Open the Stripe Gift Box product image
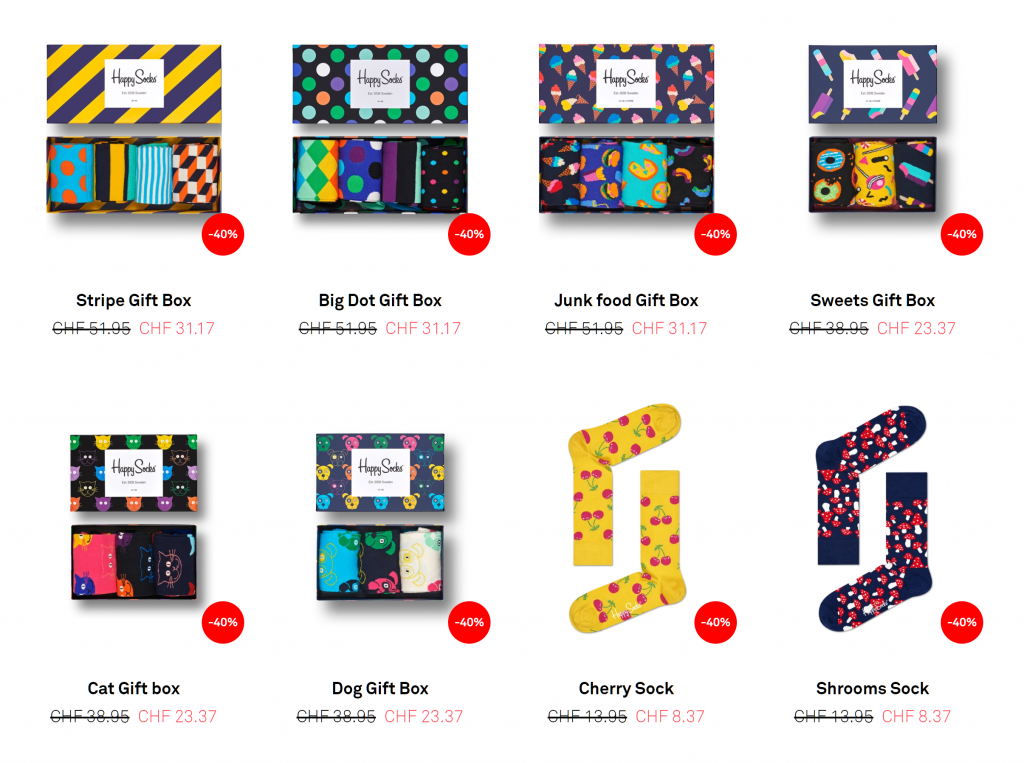The width and height of the screenshot is (1024, 763). 134,129
